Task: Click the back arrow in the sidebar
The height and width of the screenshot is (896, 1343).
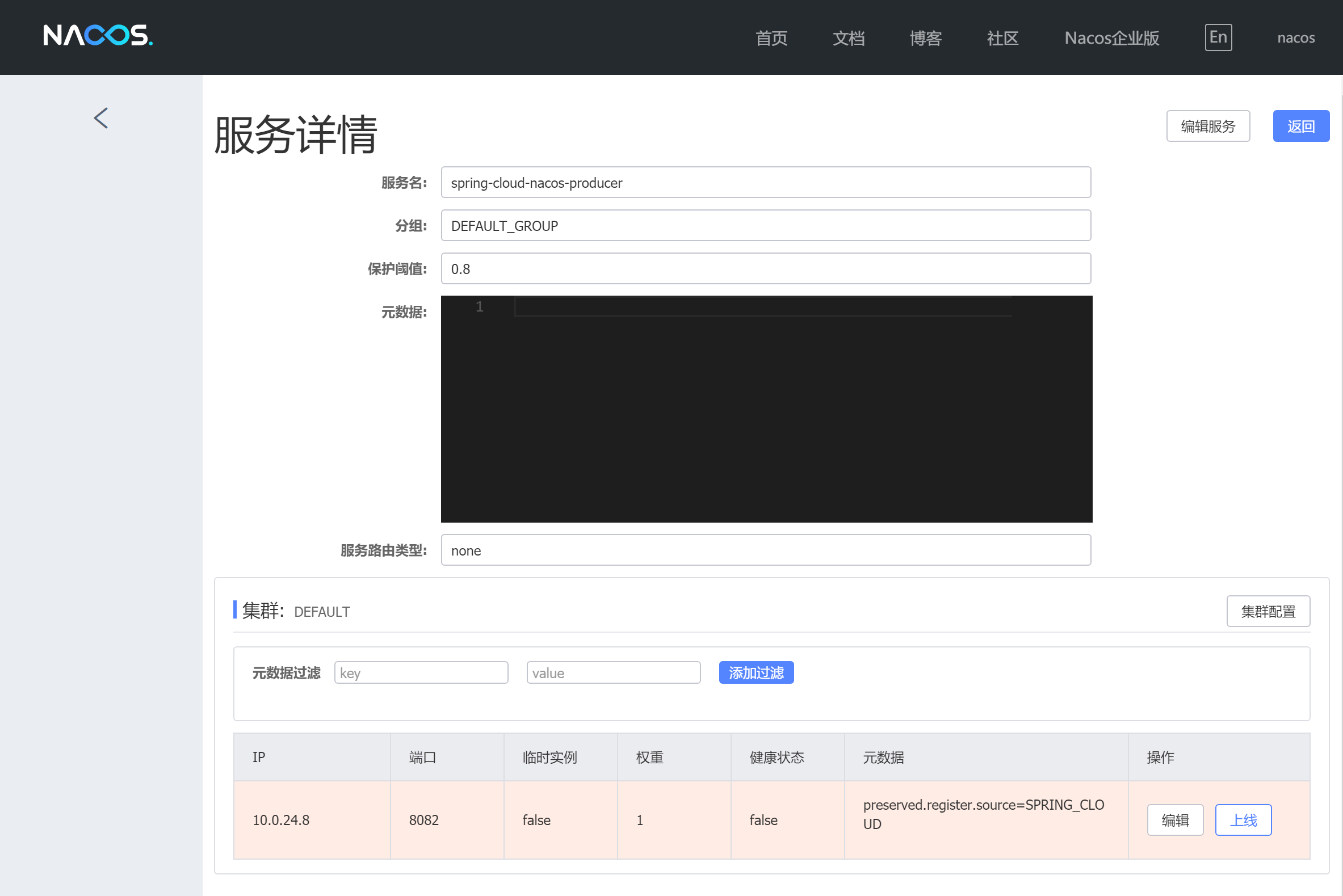Action: pos(100,117)
